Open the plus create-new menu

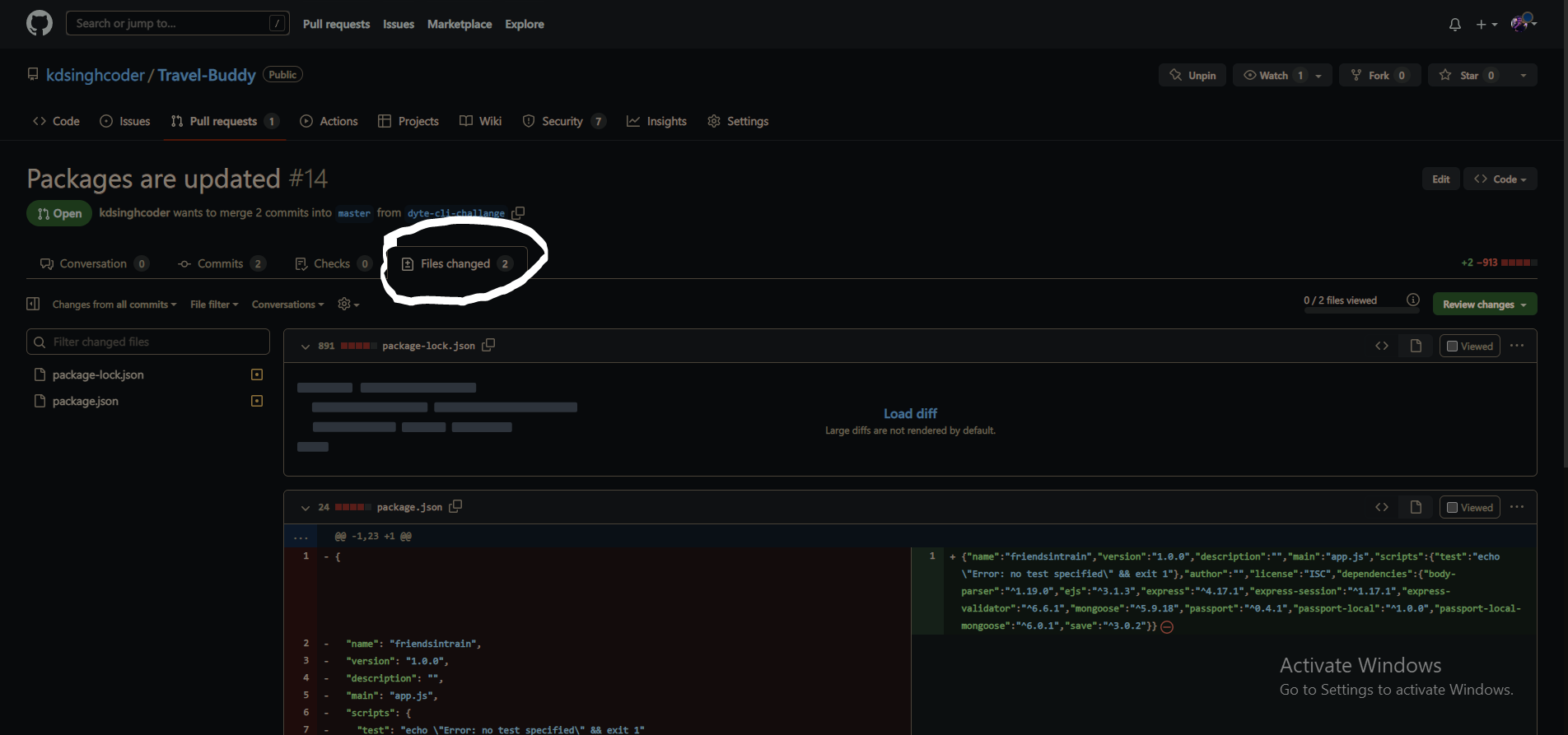(x=1486, y=25)
